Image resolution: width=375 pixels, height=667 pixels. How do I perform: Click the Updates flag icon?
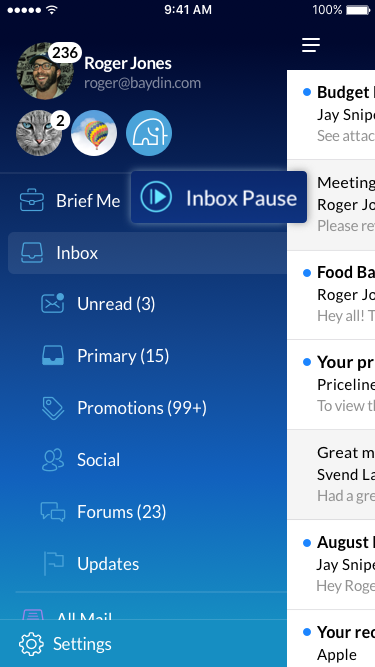[54, 564]
